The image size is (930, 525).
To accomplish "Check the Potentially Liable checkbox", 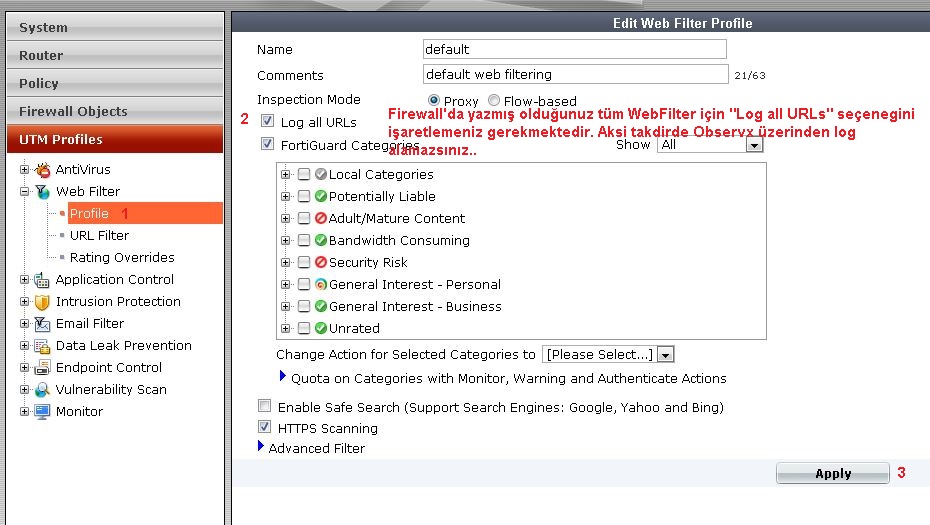I will (304, 196).
